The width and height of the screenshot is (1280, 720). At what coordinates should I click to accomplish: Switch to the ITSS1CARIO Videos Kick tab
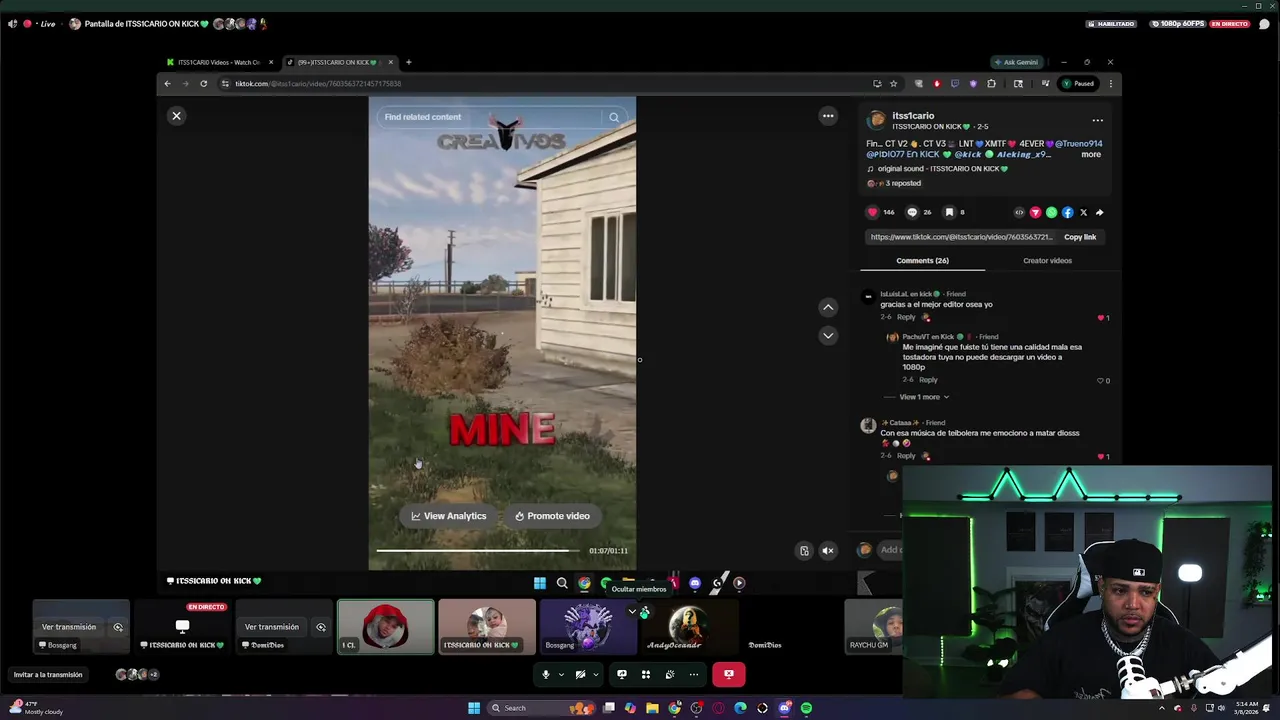220,62
